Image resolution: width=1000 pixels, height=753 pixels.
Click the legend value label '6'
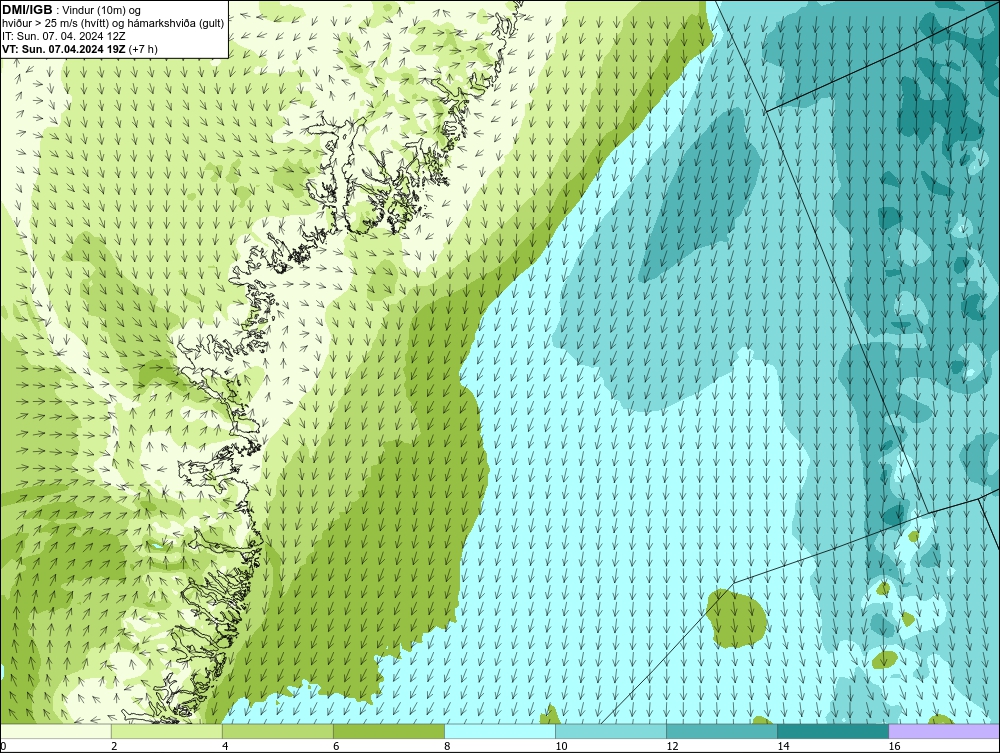(x=336, y=746)
